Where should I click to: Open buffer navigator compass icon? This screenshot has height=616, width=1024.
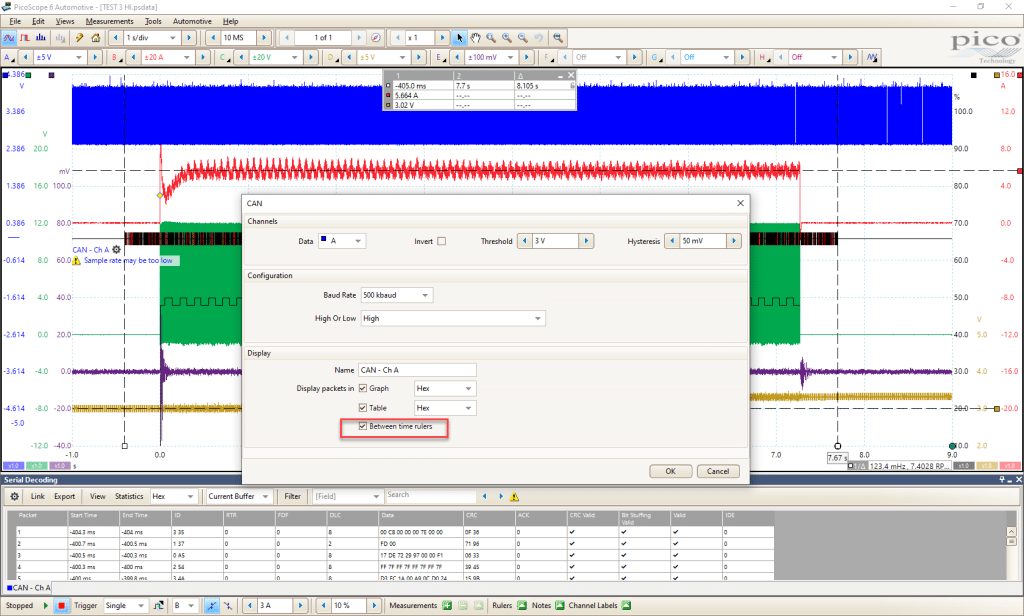(376, 38)
